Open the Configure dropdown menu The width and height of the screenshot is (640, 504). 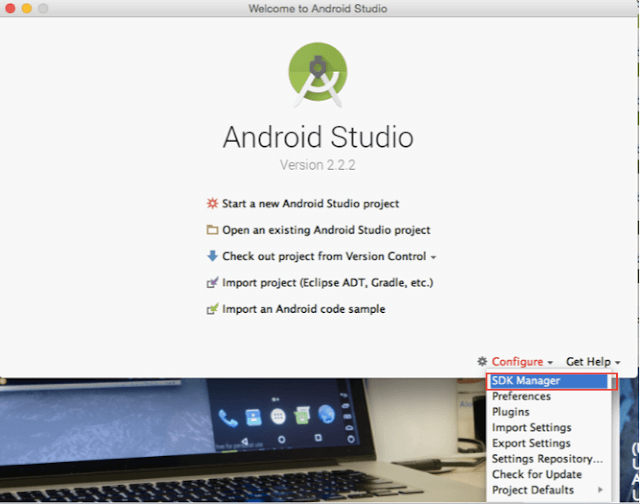[x=522, y=362]
